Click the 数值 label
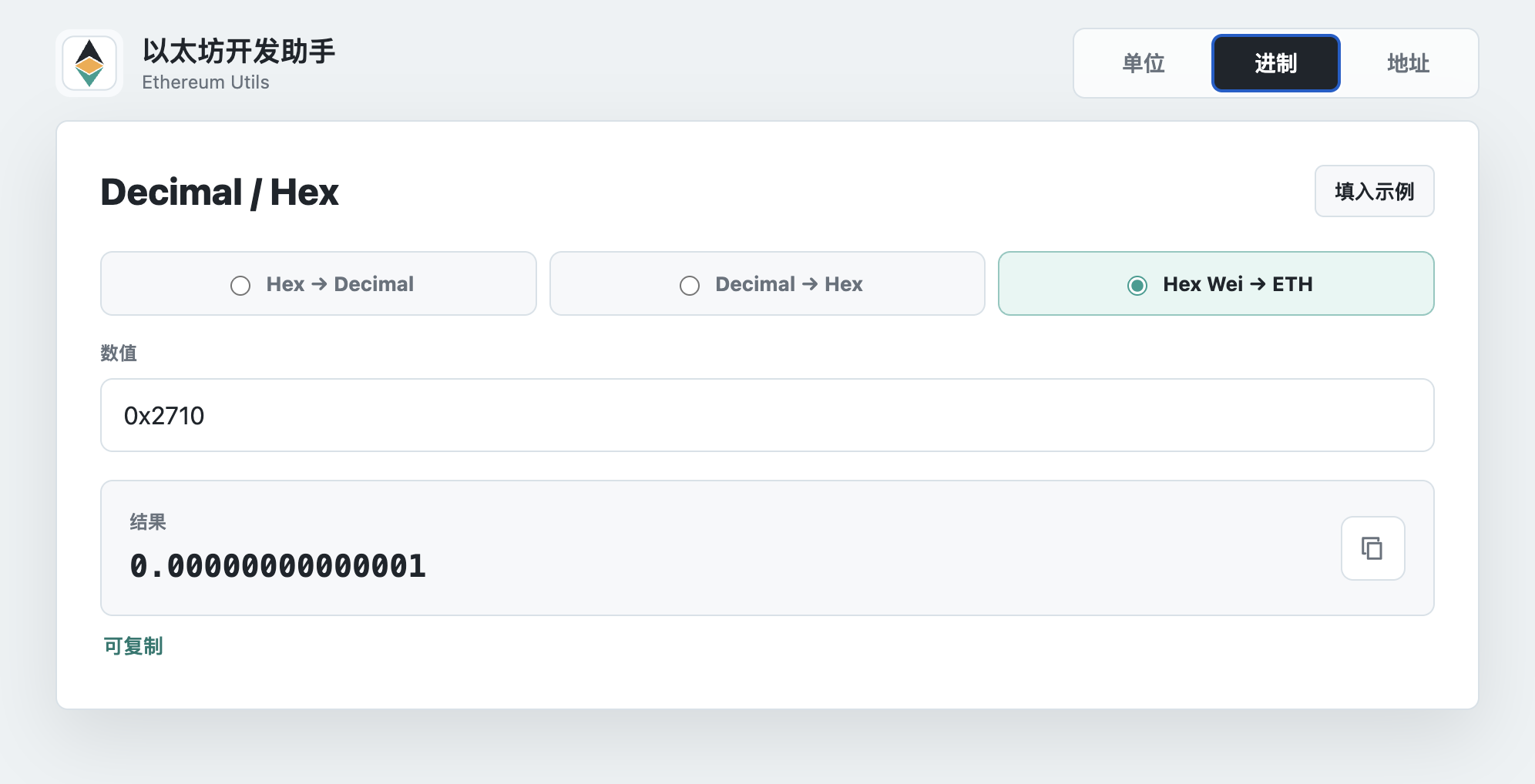The width and height of the screenshot is (1535, 784). click(119, 353)
